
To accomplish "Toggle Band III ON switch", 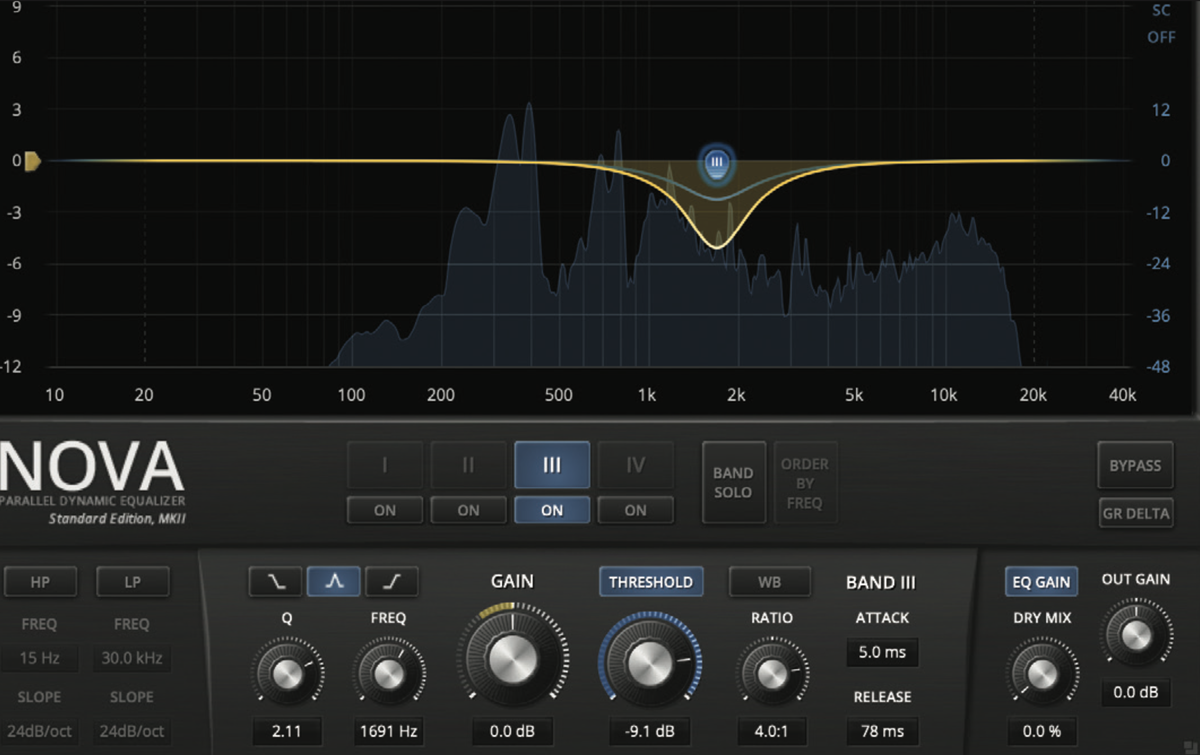I will [x=551, y=510].
